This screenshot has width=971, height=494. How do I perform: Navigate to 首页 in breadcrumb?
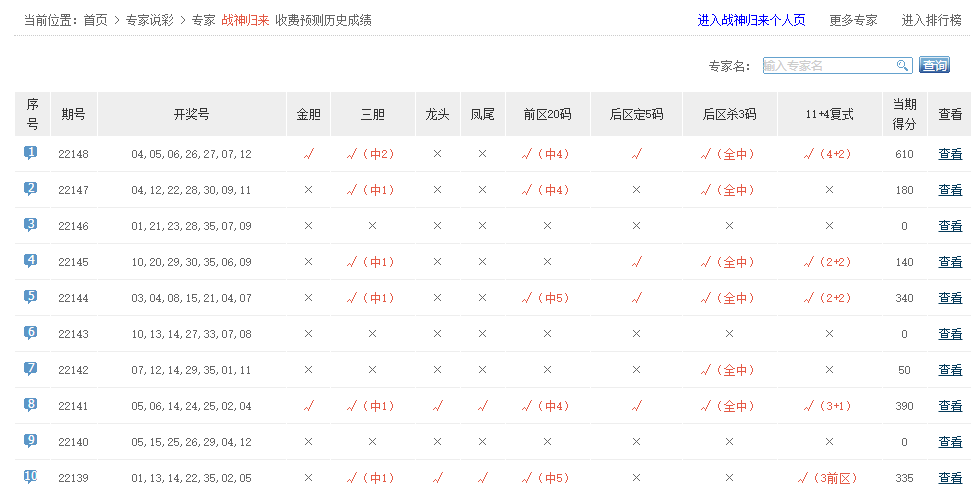point(95,20)
